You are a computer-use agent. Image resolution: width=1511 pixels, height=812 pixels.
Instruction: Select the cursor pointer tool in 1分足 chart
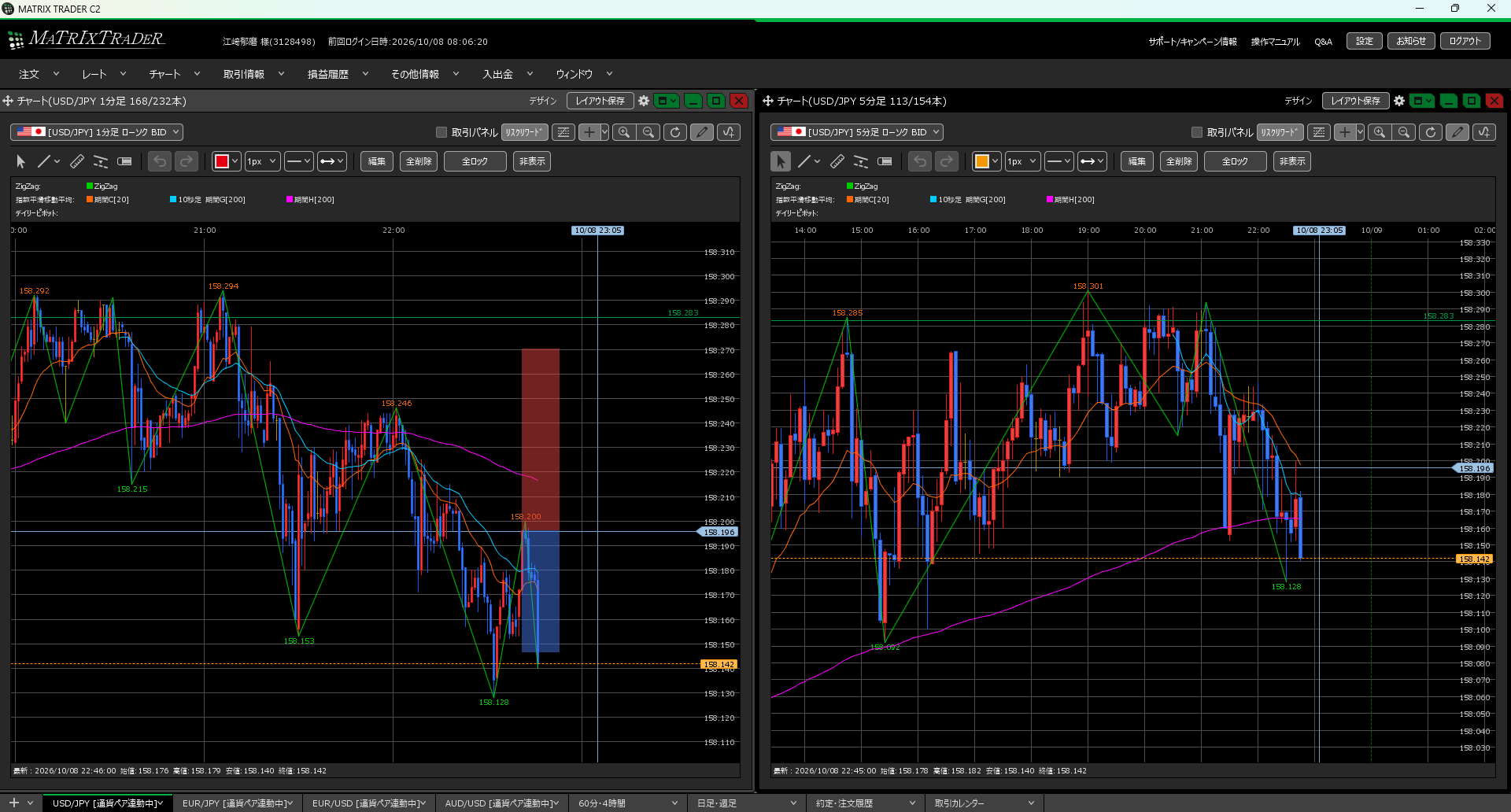click(x=21, y=161)
